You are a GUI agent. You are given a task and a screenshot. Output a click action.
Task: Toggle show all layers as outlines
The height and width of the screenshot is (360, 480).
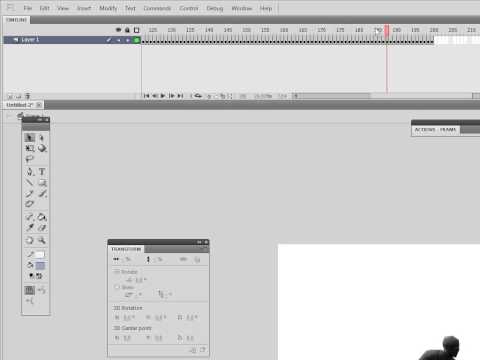(x=136, y=30)
